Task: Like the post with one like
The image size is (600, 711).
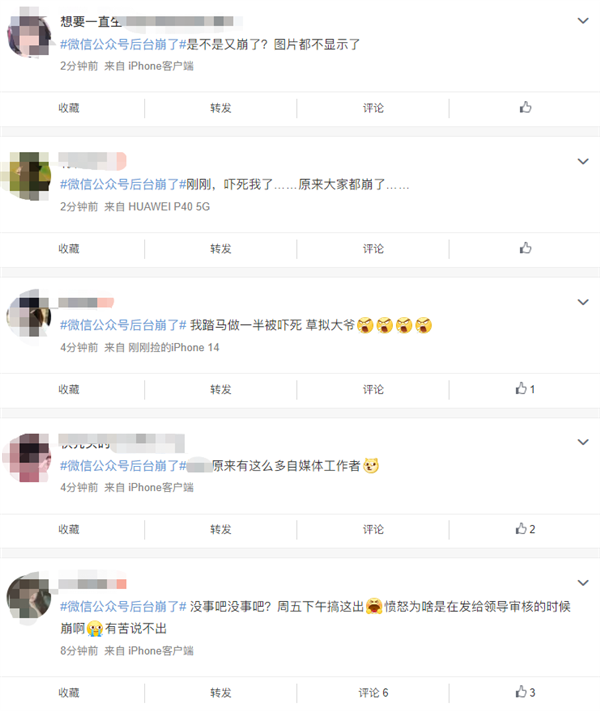Action: [525, 389]
